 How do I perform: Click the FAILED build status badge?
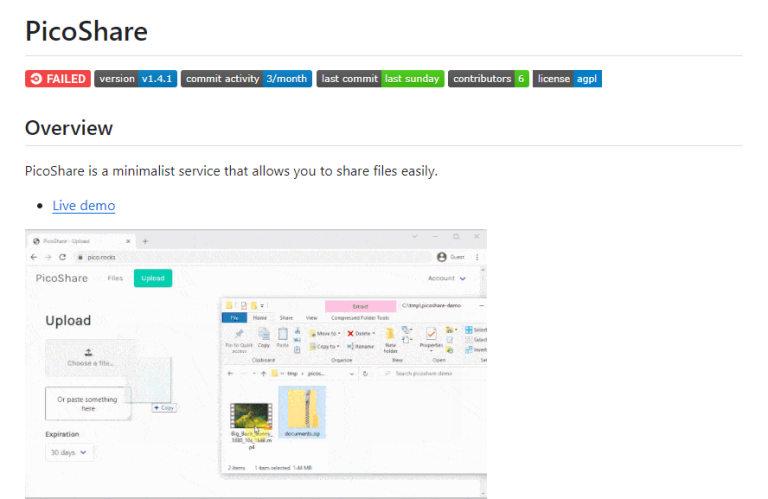(x=57, y=79)
